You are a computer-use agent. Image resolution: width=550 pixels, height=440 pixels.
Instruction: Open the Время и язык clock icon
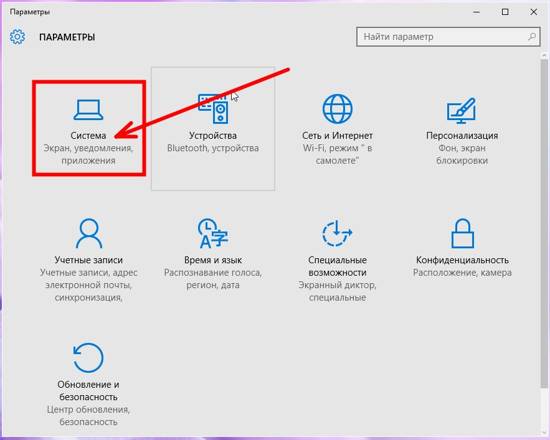pyautogui.click(x=213, y=233)
